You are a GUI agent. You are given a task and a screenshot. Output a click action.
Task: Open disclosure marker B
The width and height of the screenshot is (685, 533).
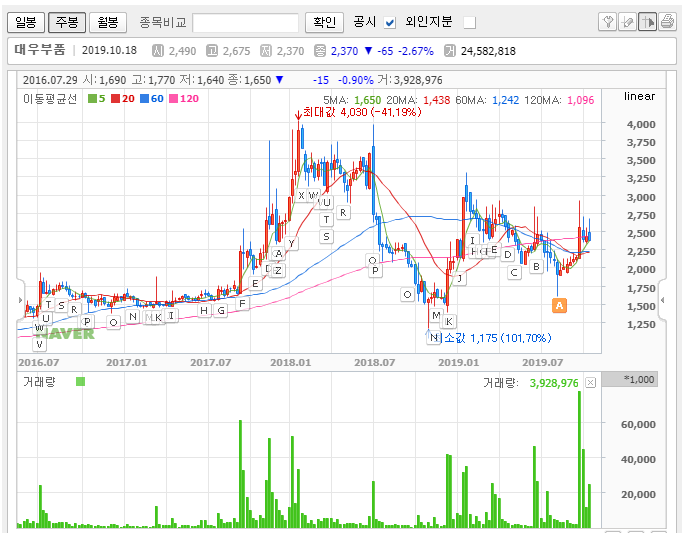pos(536,266)
